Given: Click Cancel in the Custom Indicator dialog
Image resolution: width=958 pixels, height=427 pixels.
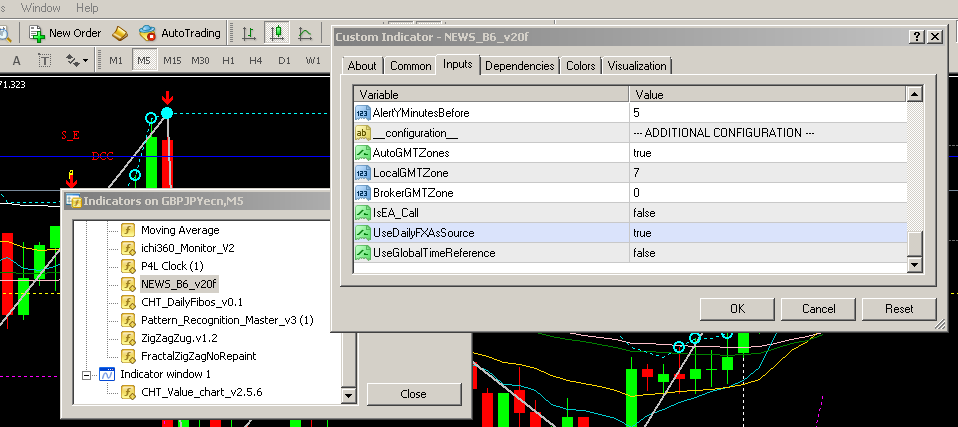Looking at the screenshot, I should click(819, 309).
